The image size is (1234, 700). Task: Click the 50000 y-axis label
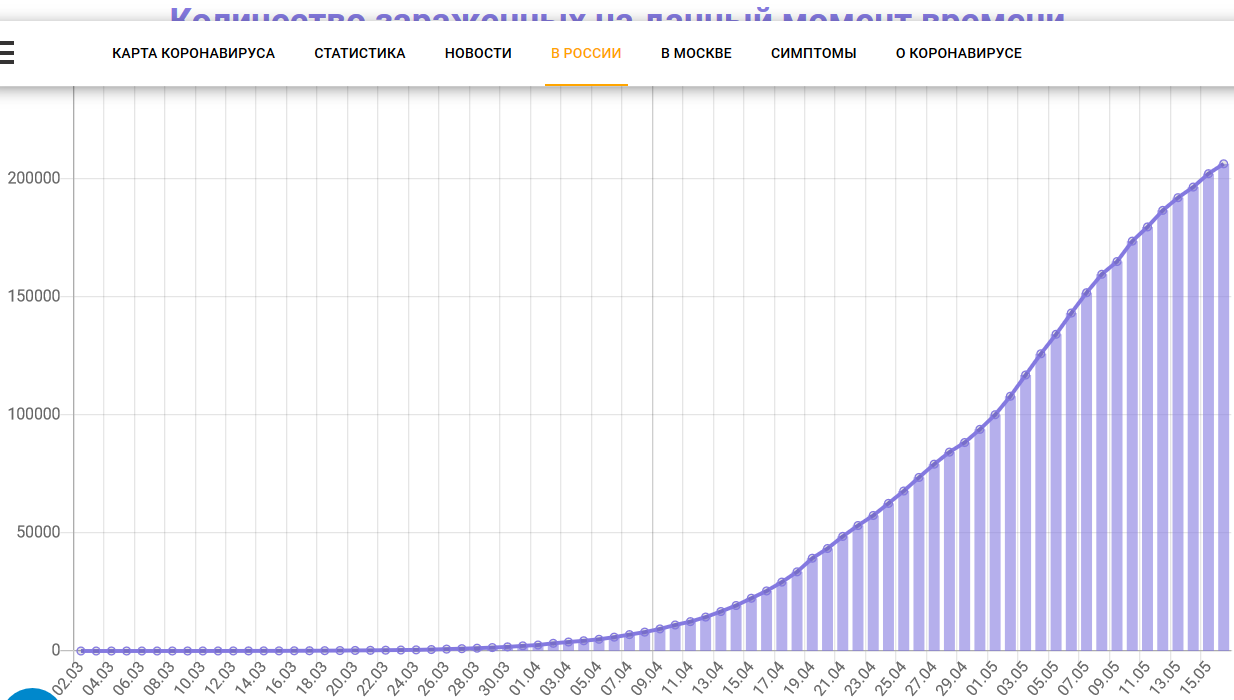38,532
